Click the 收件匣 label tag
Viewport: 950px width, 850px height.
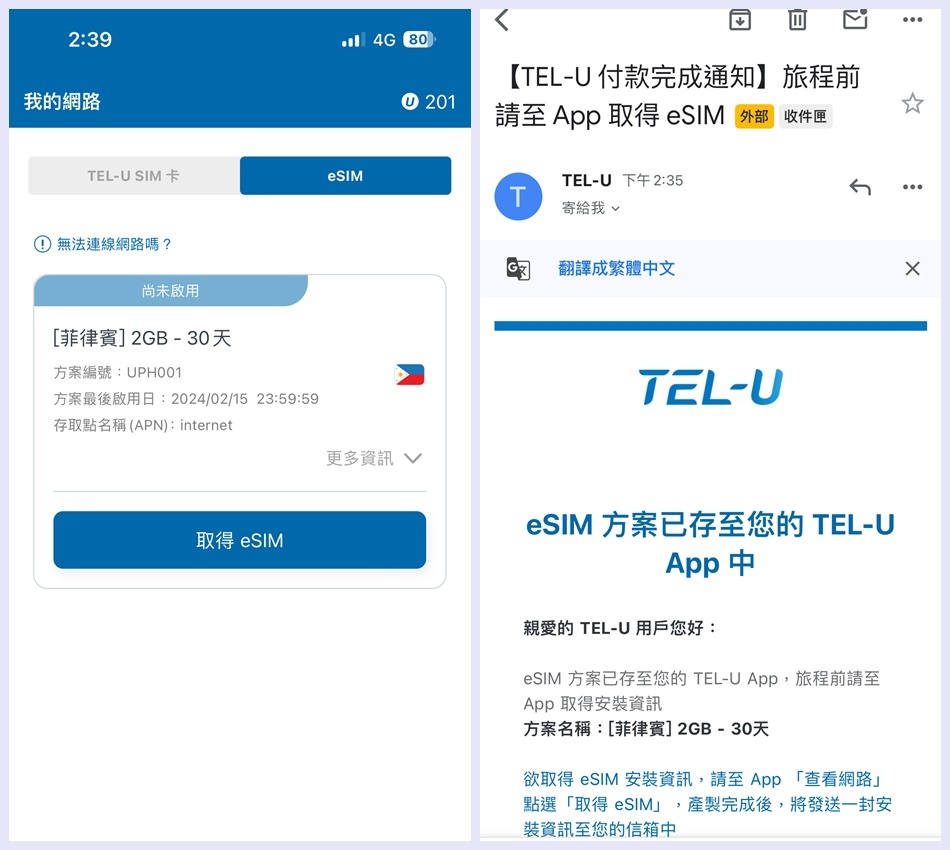[805, 116]
